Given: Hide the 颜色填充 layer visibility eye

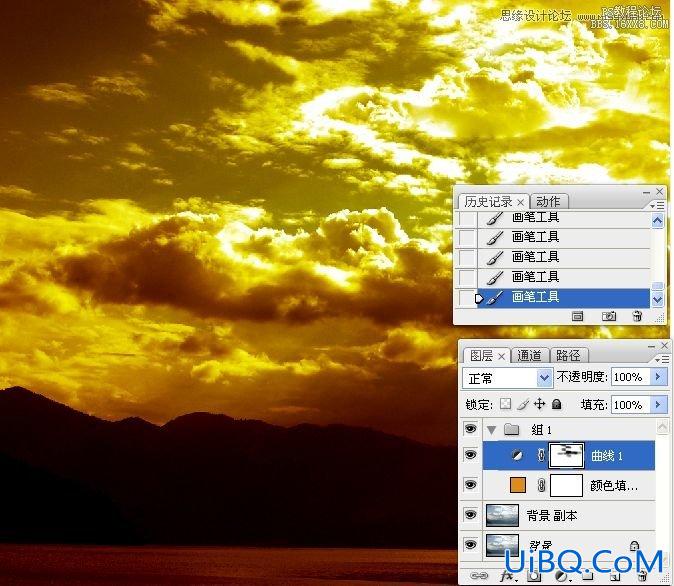Looking at the screenshot, I should (471, 485).
